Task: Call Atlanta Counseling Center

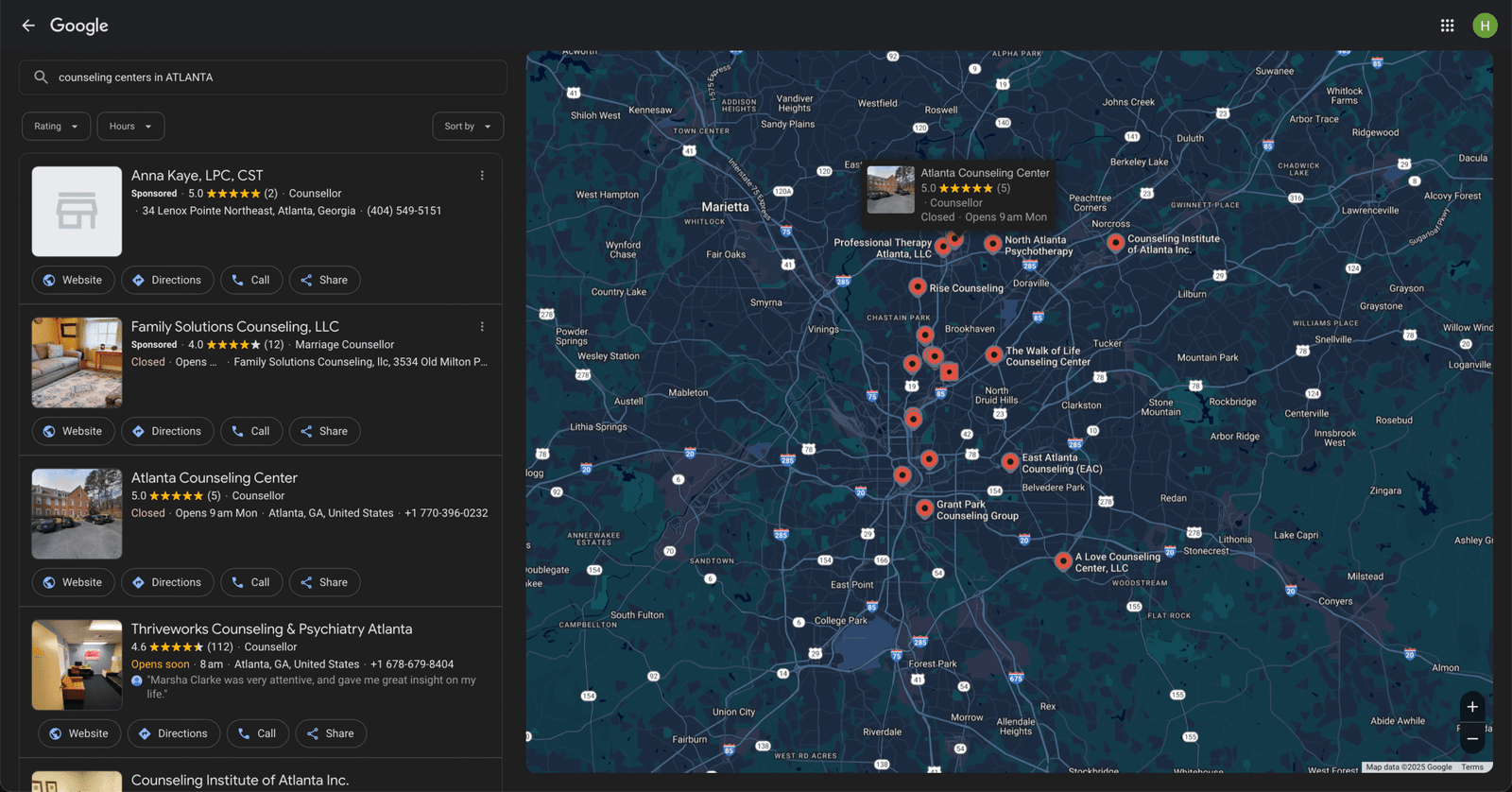Action: click(251, 582)
